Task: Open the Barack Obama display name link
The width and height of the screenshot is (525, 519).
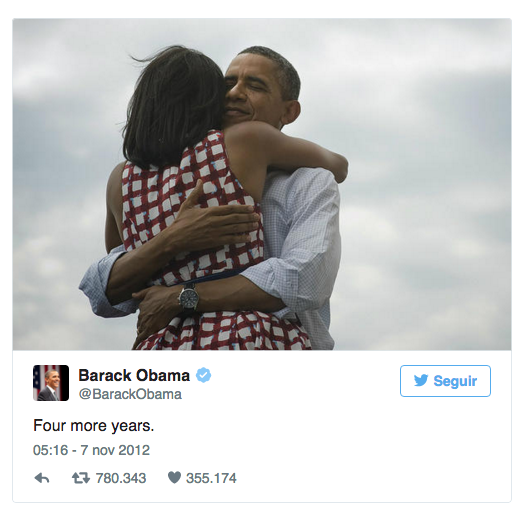Action: (134, 375)
